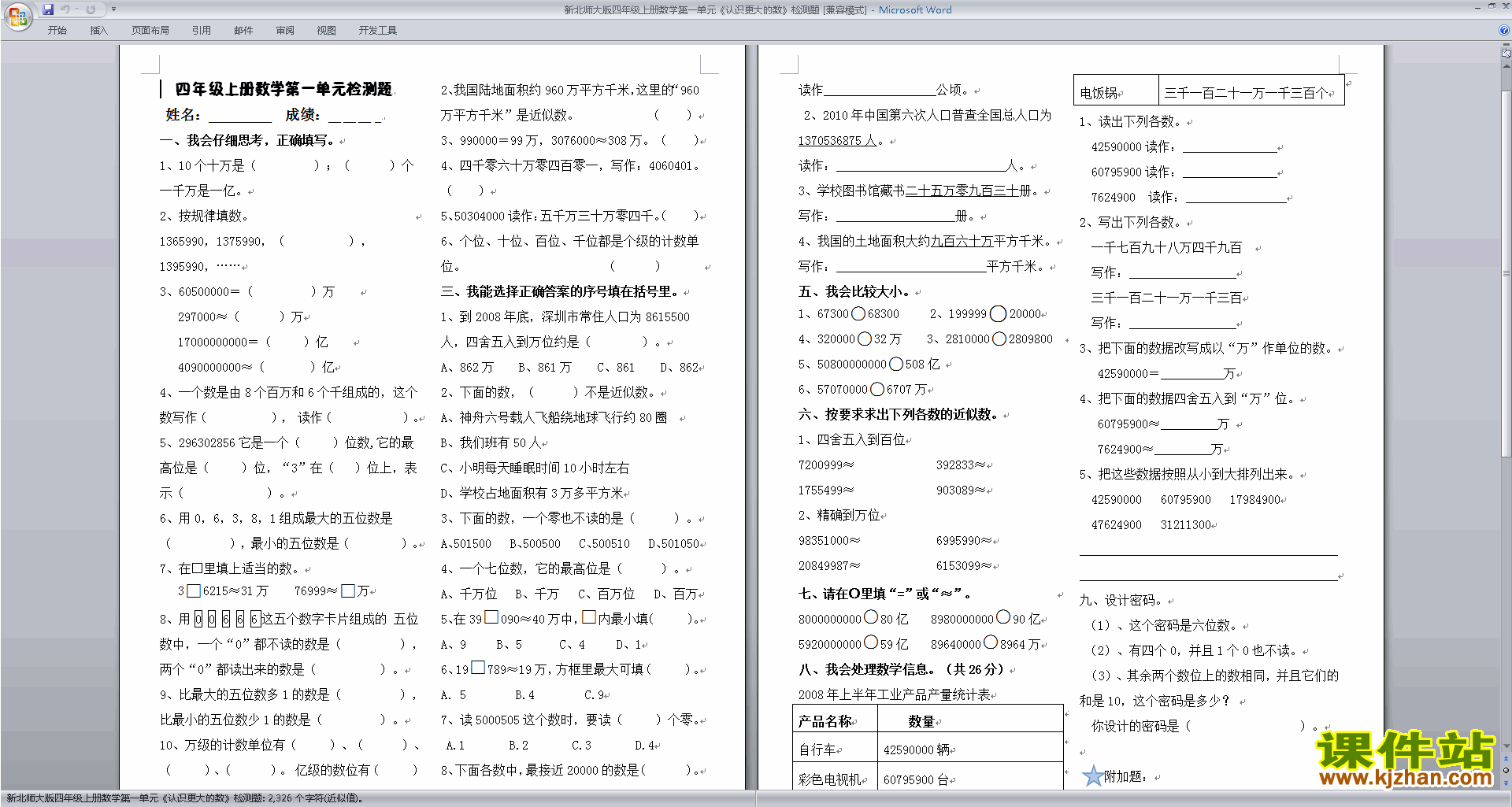
Task: Click the table cell 电饭锅
Action: [1116, 91]
